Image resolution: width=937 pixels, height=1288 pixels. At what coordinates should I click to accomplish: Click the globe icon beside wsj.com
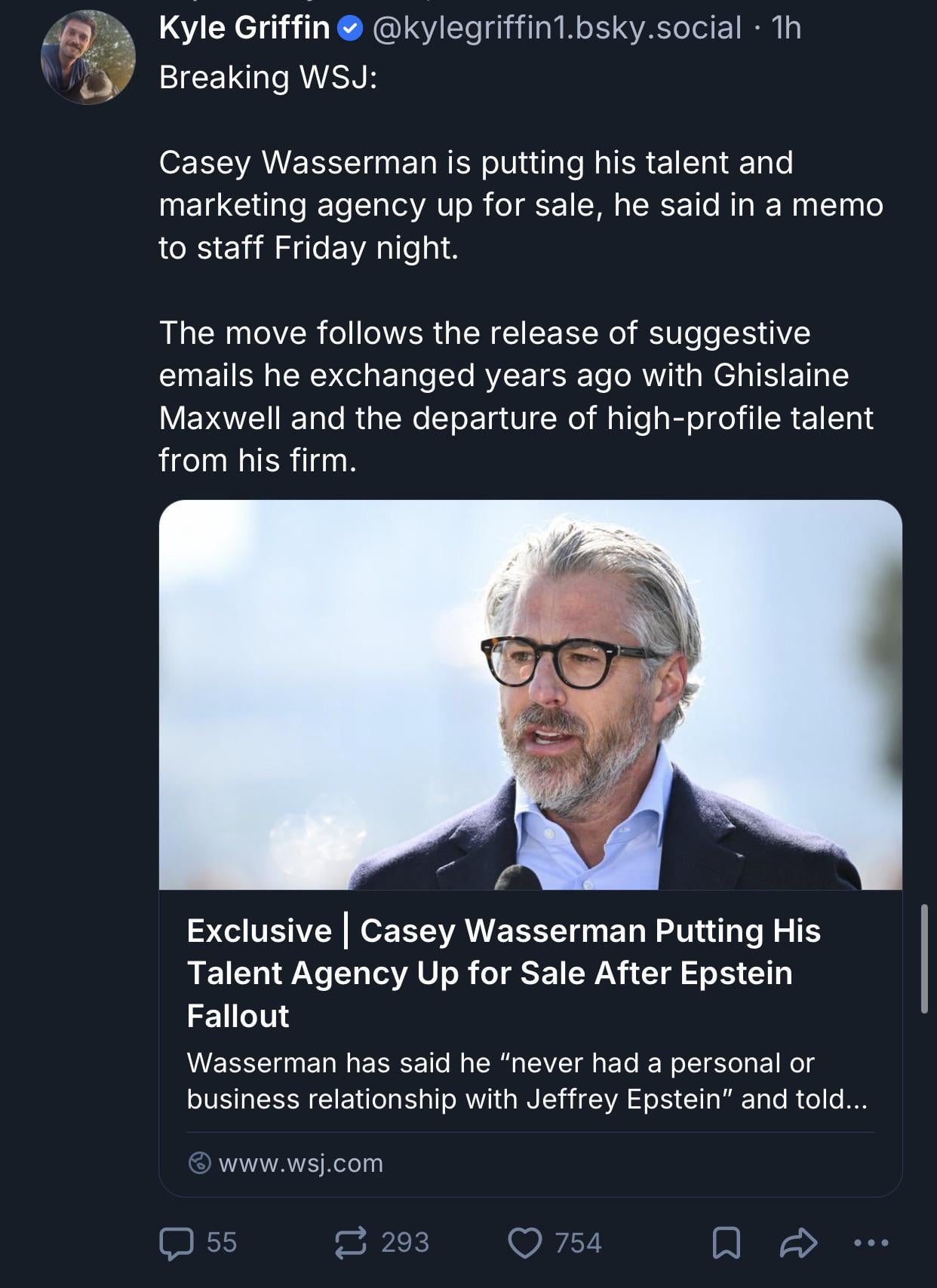click(x=199, y=1163)
